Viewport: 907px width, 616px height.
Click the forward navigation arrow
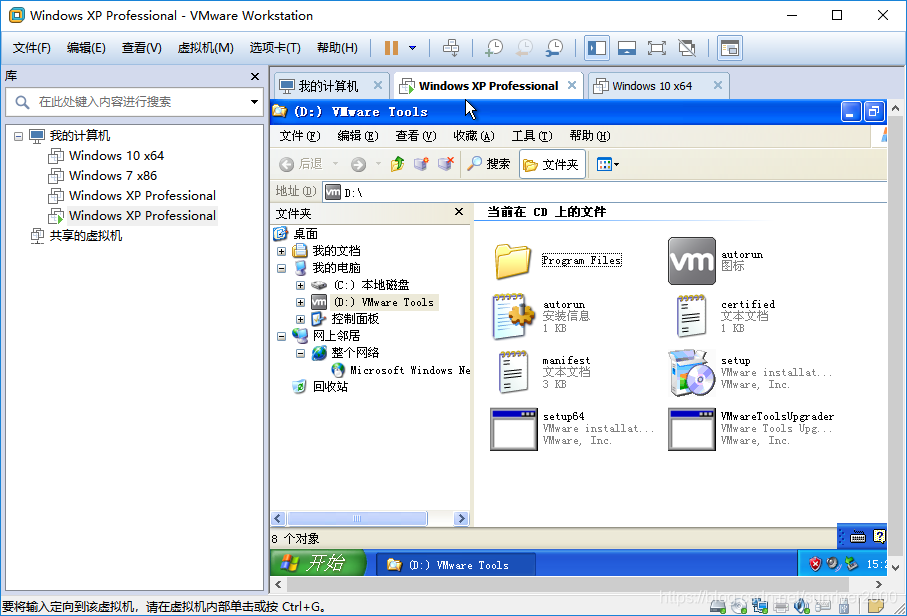pos(358,165)
